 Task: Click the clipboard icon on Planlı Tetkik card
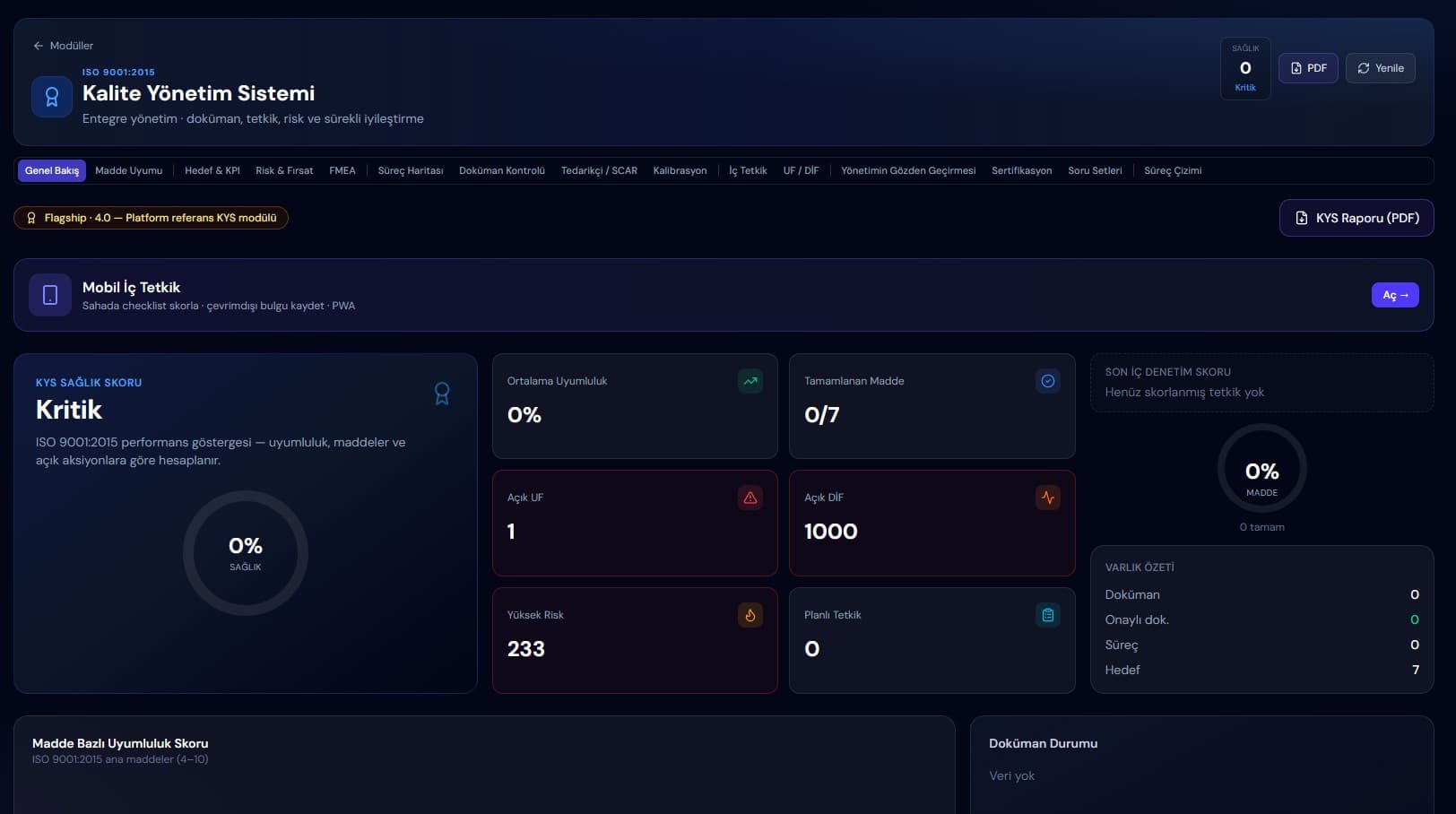pyautogui.click(x=1047, y=615)
